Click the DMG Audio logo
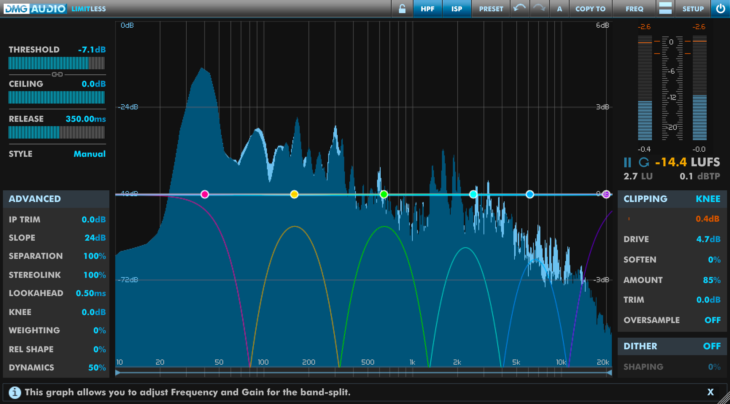This screenshot has height=404, width=730. [x=35, y=8]
